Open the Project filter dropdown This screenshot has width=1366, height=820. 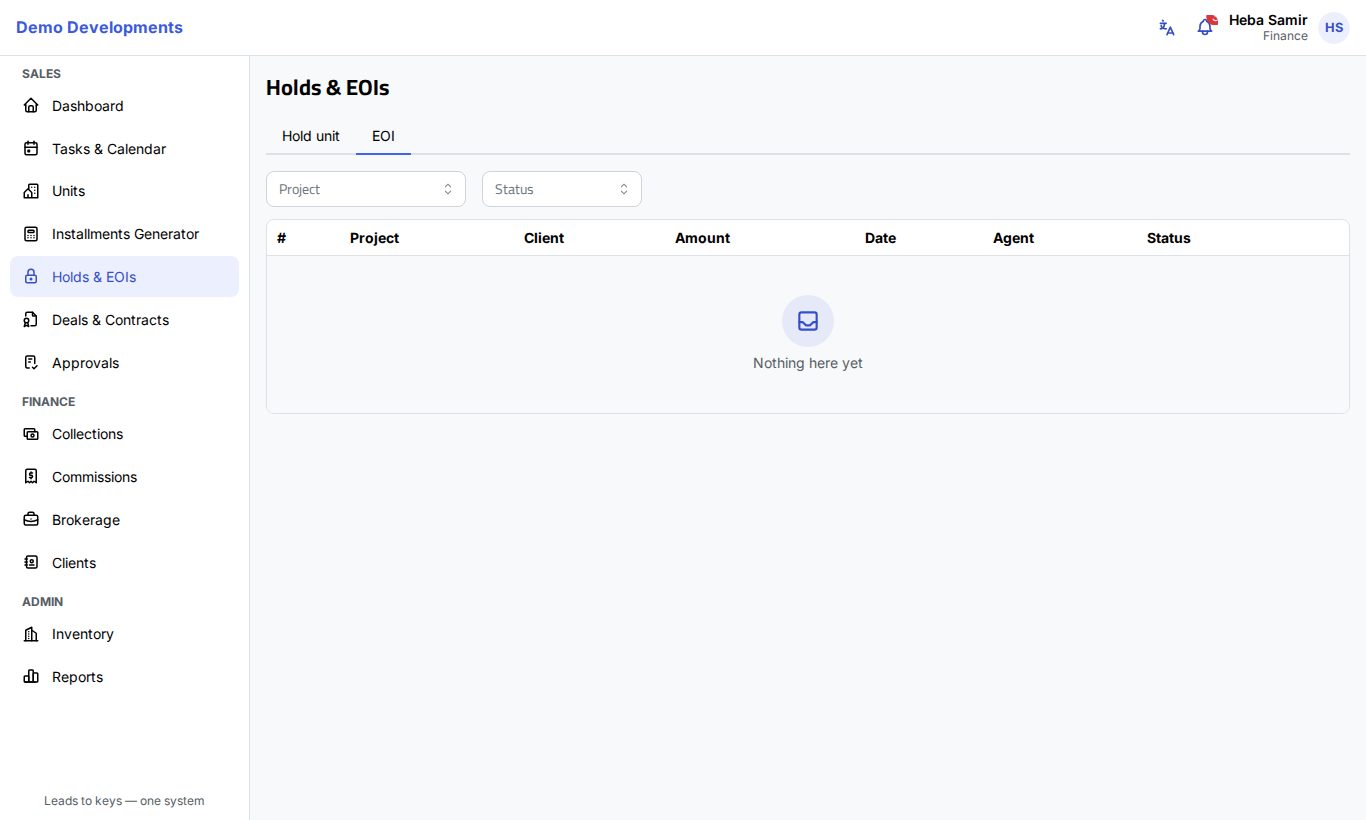click(366, 189)
